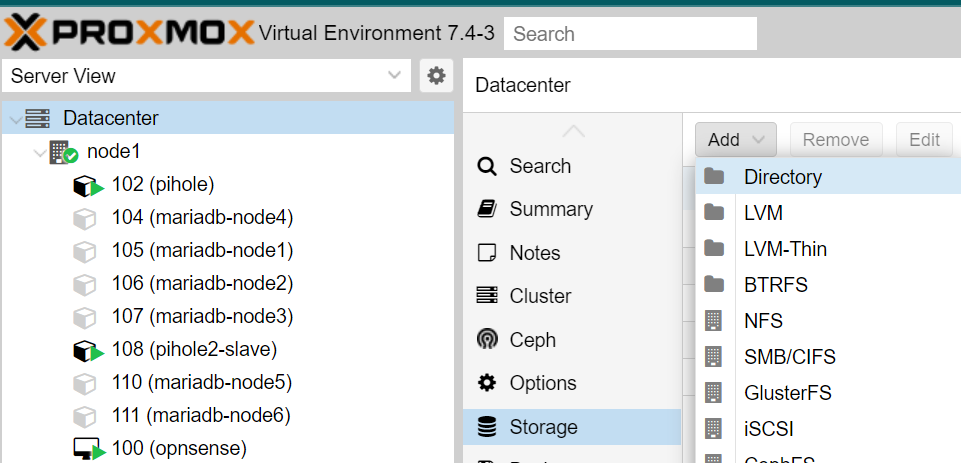Screen dimensions: 961x463
Task: Click the Proxmox logo
Action: click(129, 33)
